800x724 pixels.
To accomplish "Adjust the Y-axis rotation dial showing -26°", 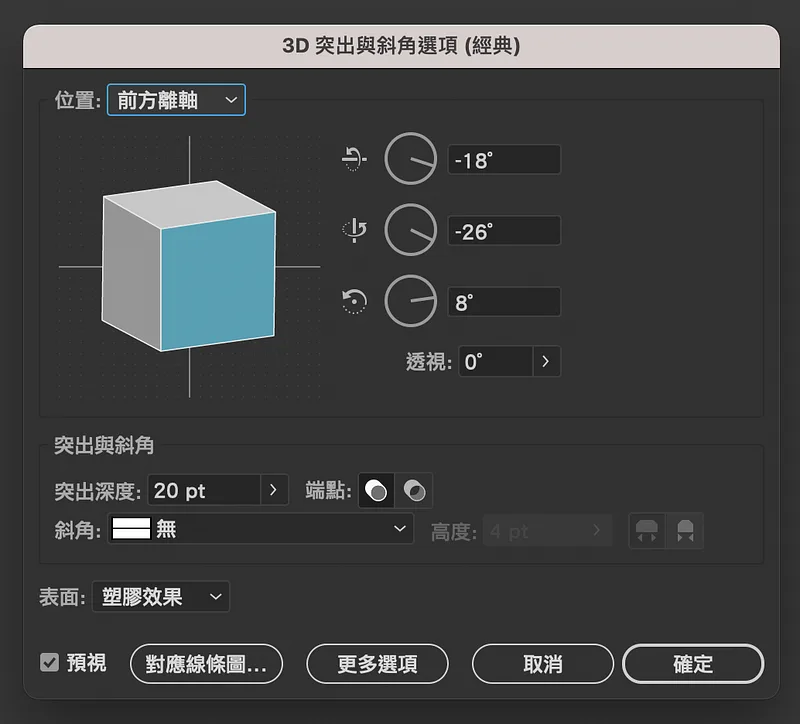I will pos(411,230).
